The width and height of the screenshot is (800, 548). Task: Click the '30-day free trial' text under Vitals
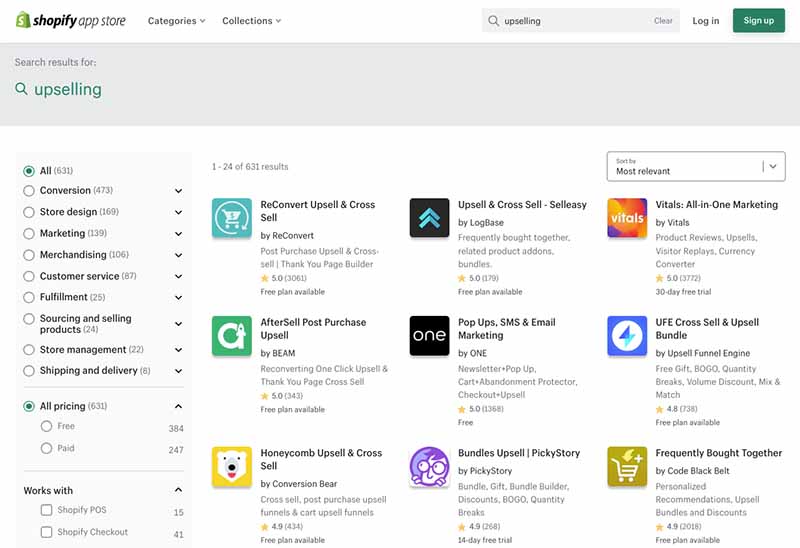[683, 292]
